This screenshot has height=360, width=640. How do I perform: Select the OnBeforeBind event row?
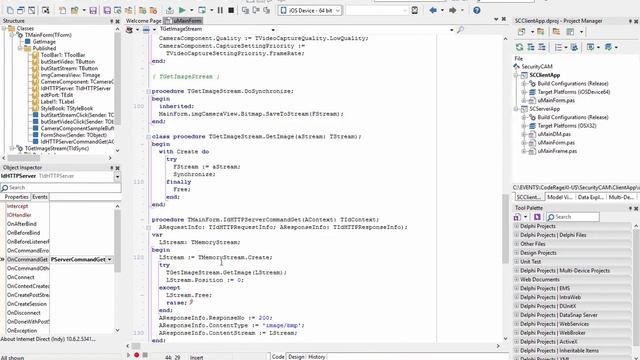pyautogui.click(x=24, y=233)
